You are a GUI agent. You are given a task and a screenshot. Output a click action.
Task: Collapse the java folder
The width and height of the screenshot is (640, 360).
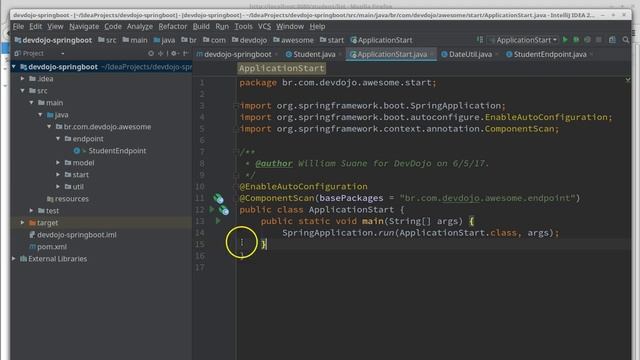coord(40,115)
